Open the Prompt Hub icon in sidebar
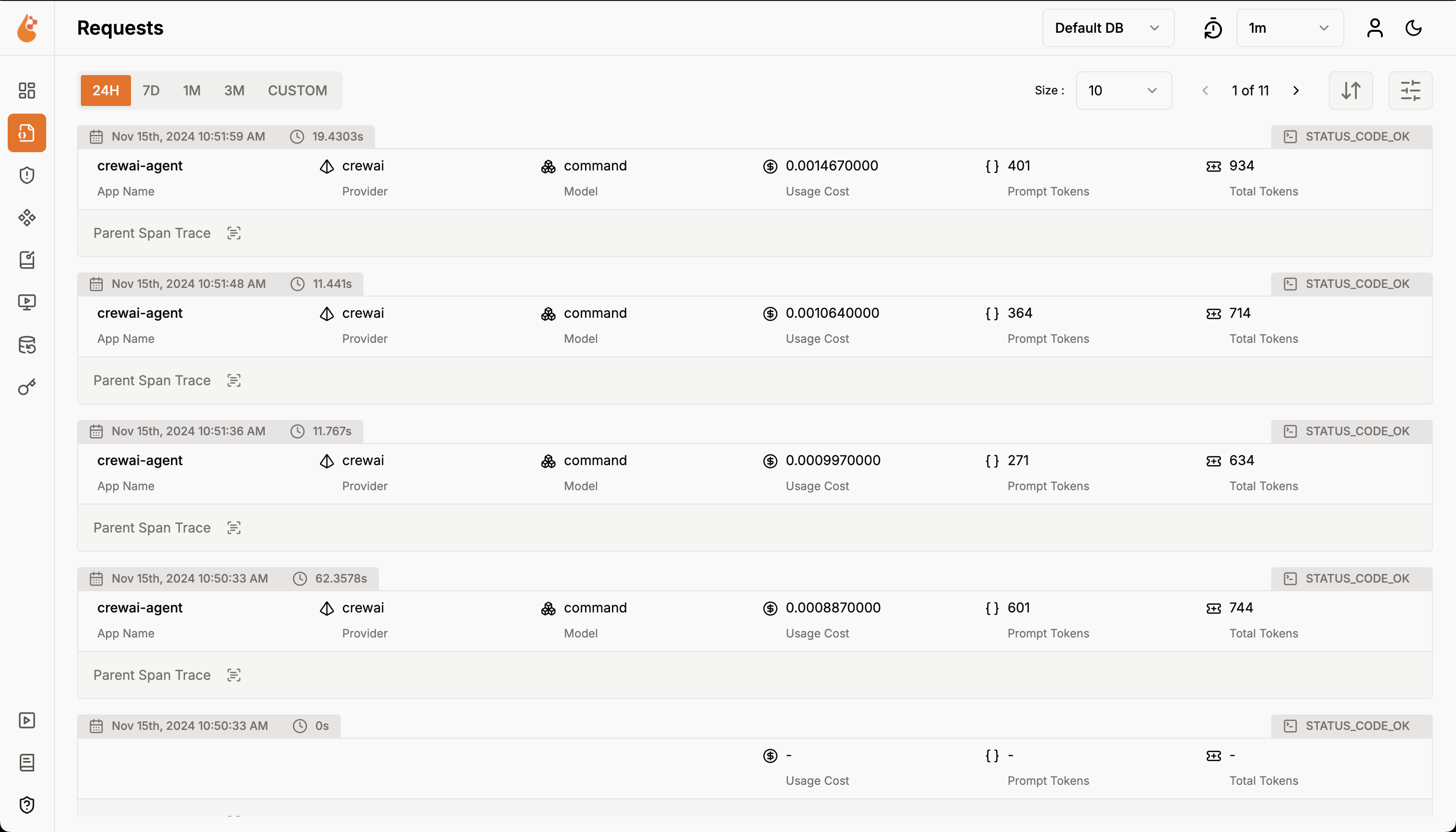This screenshot has height=832, width=1456. point(26,260)
